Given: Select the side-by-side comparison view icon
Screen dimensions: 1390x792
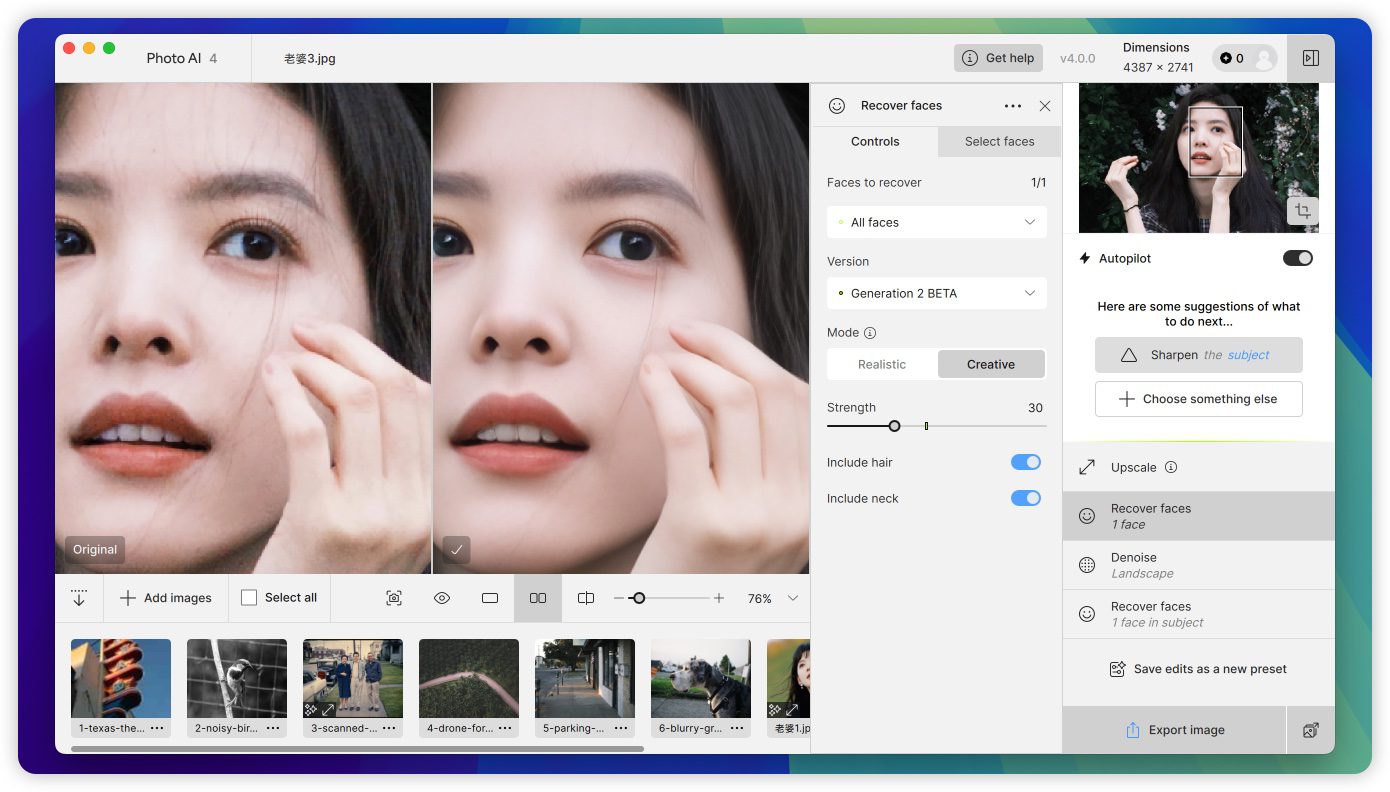Looking at the screenshot, I should point(538,598).
